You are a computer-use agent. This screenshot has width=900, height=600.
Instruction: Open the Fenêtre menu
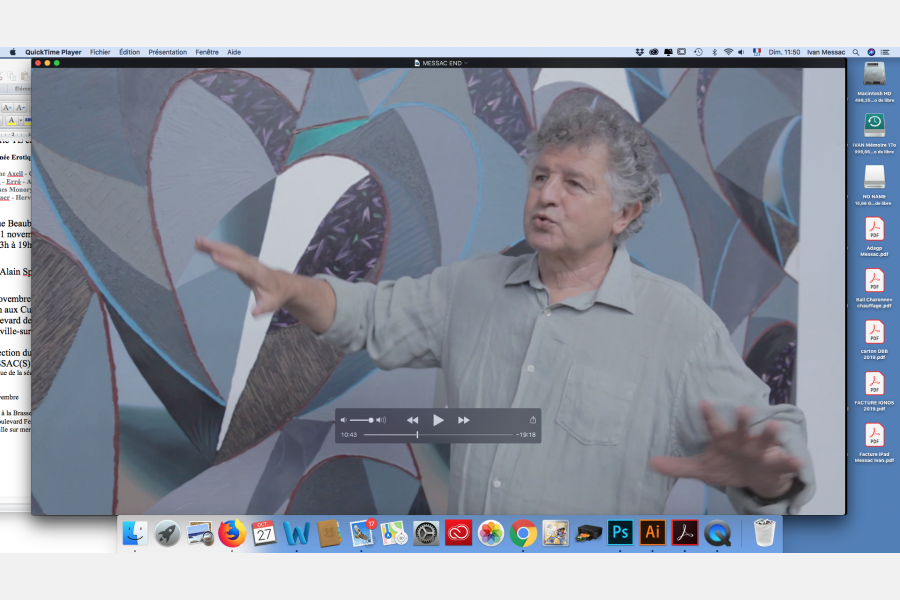207,52
